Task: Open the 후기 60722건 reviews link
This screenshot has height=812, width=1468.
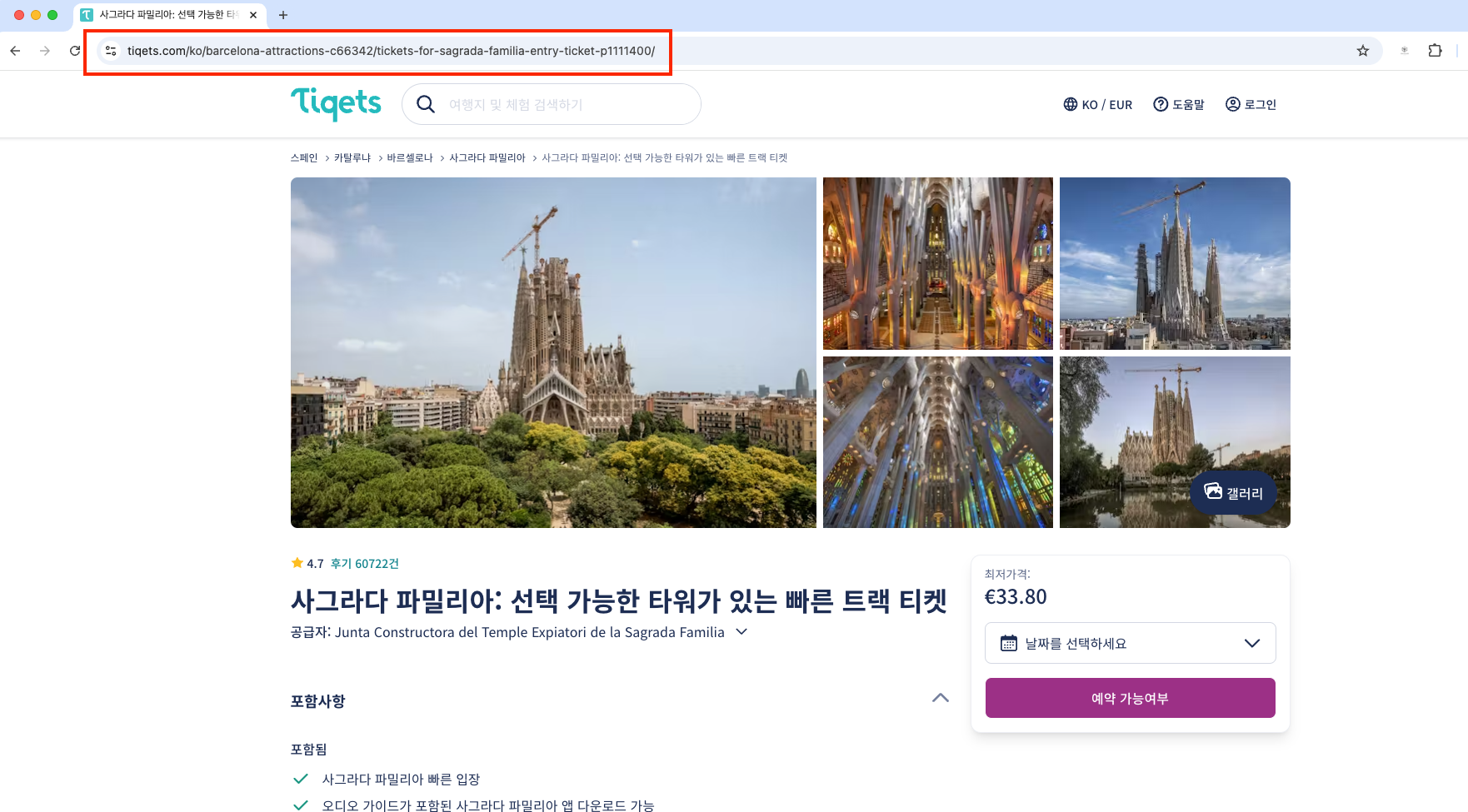Action: pyautogui.click(x=365, y=564)
